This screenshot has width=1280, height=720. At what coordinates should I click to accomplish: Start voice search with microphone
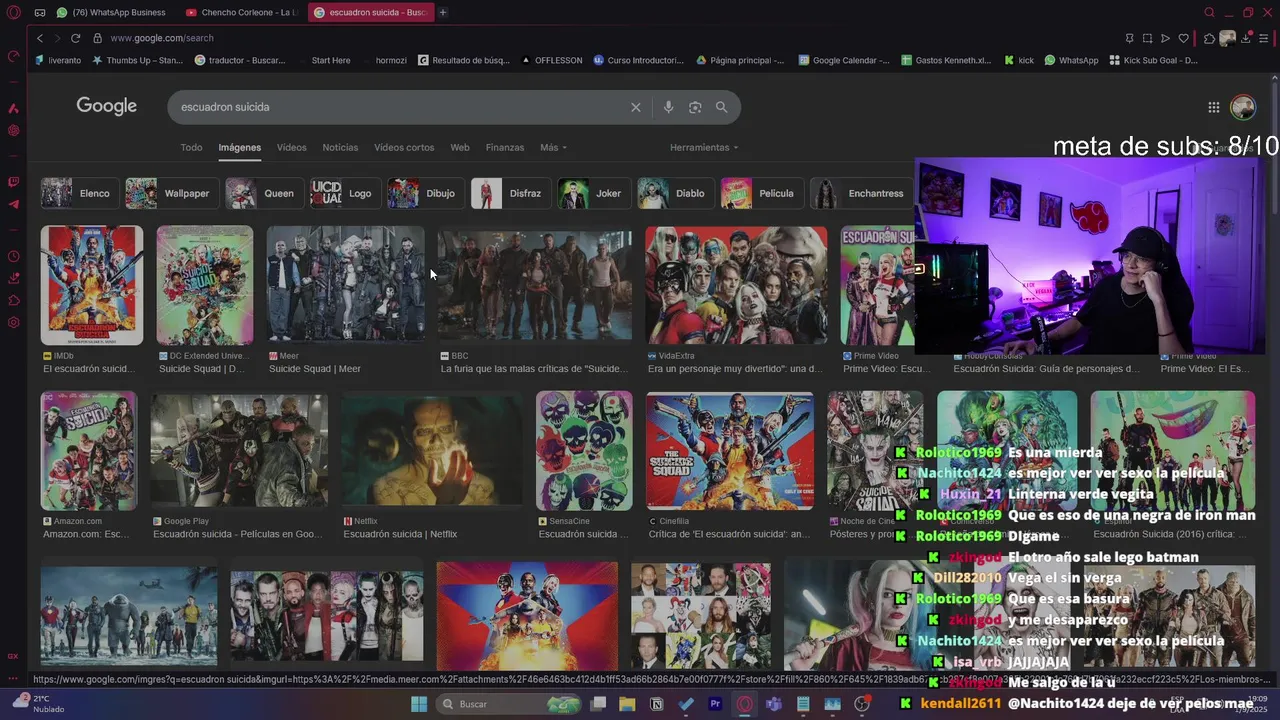(x=668, y=107)
